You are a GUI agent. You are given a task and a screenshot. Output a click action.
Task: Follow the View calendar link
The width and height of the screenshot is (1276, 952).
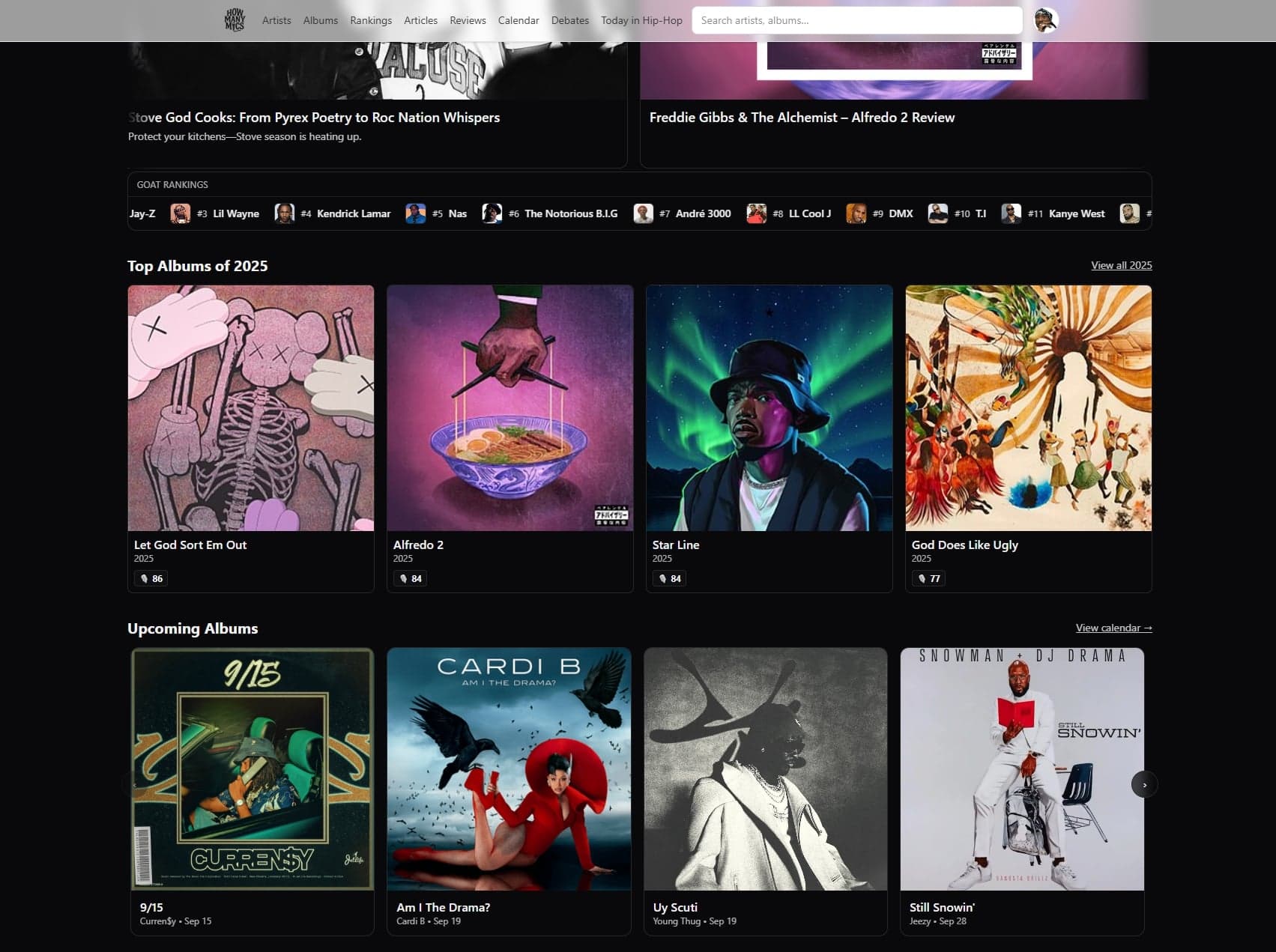tap(1113, 628)
